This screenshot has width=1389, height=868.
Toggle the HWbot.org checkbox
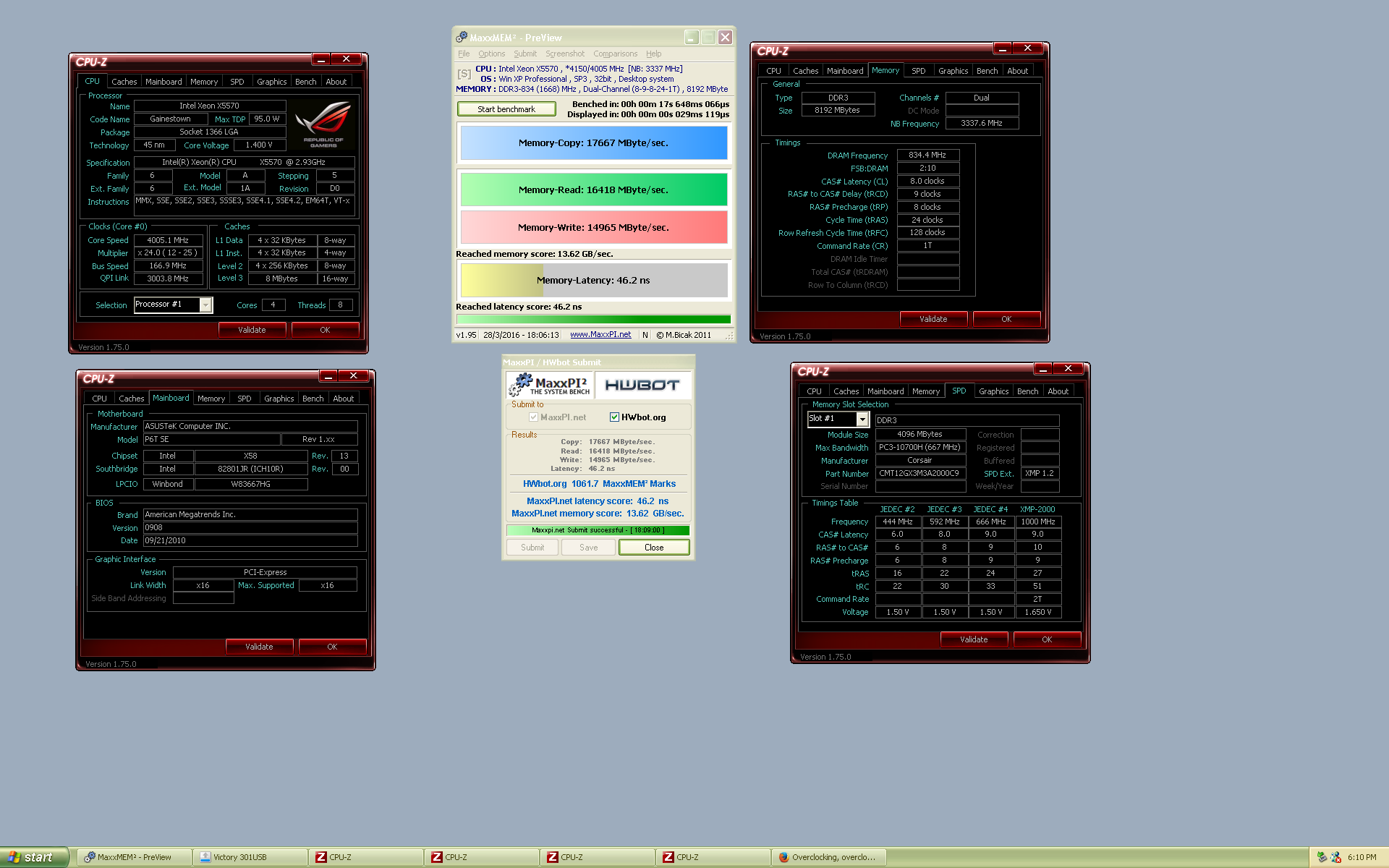pyautogui.click(x=614, y=417)
